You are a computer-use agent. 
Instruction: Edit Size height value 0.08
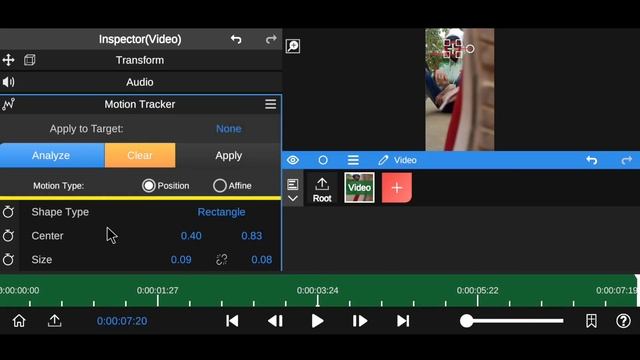click(x=262, y=260)
